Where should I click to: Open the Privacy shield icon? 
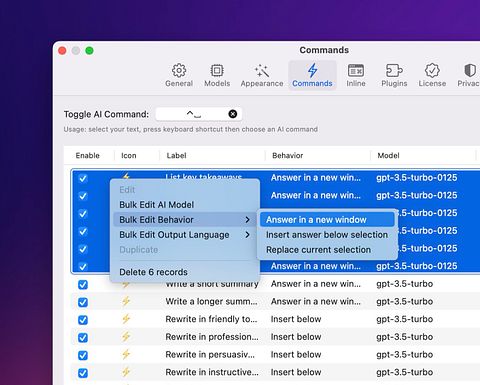point(470,71)
